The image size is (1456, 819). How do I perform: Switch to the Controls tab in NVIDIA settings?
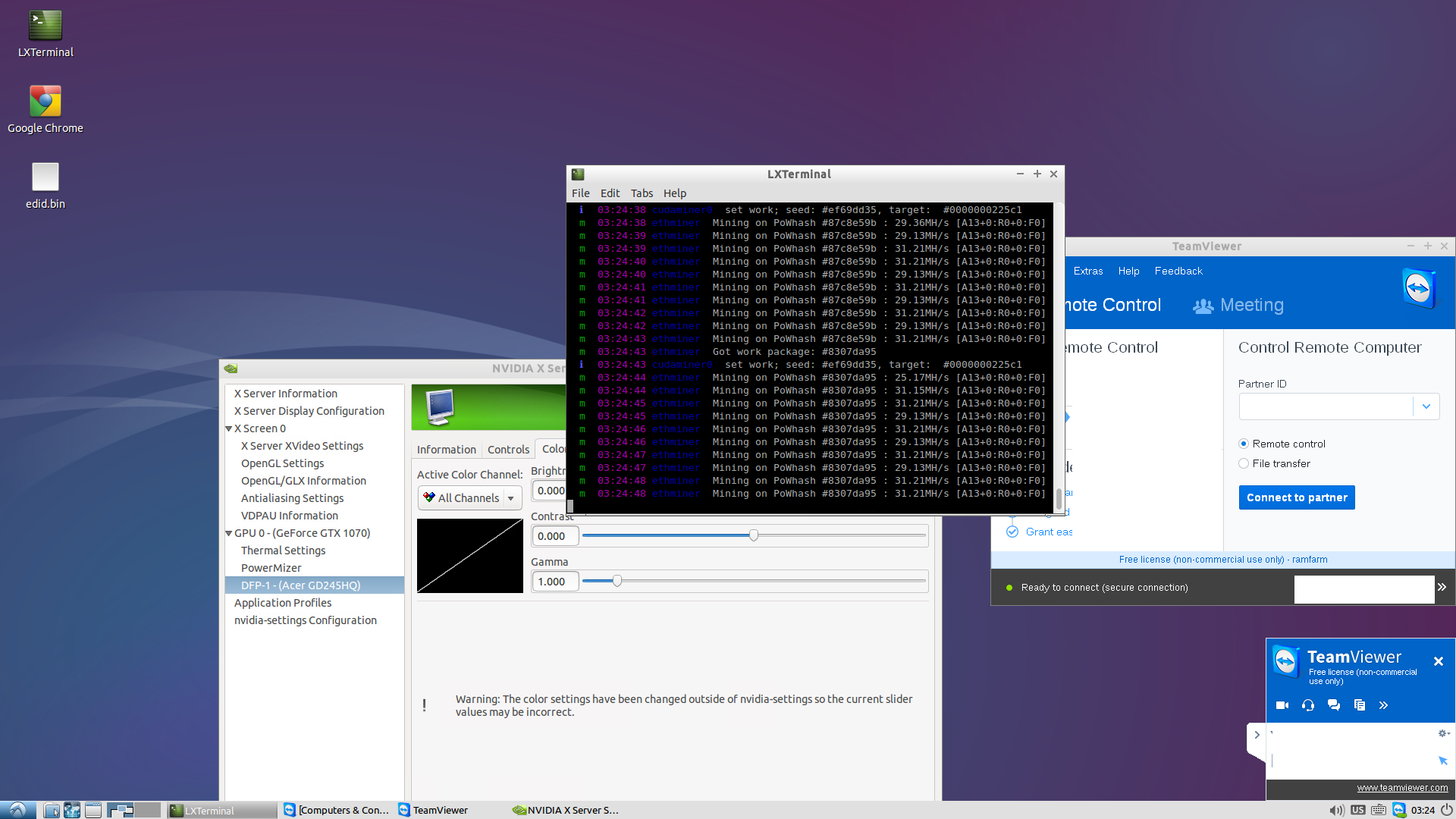pyautogui.click(x=509, y=450)
